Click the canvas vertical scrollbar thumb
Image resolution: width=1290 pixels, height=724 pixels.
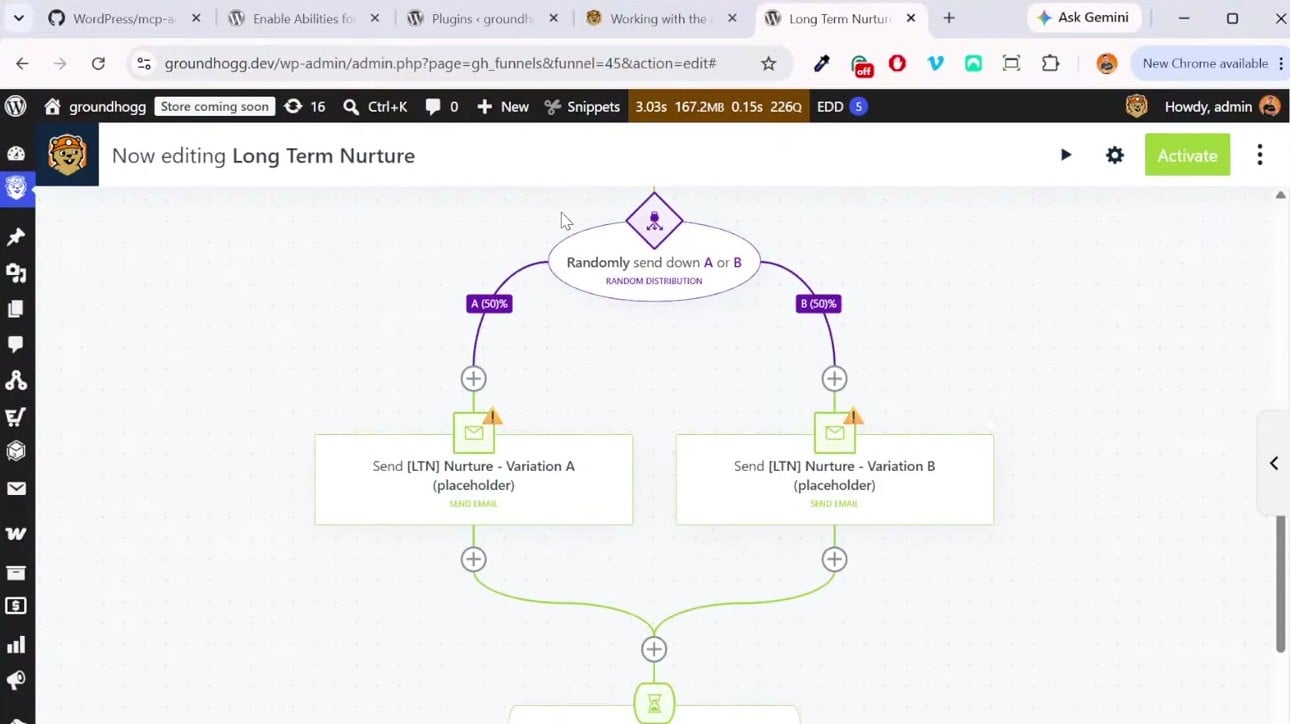1280,584
